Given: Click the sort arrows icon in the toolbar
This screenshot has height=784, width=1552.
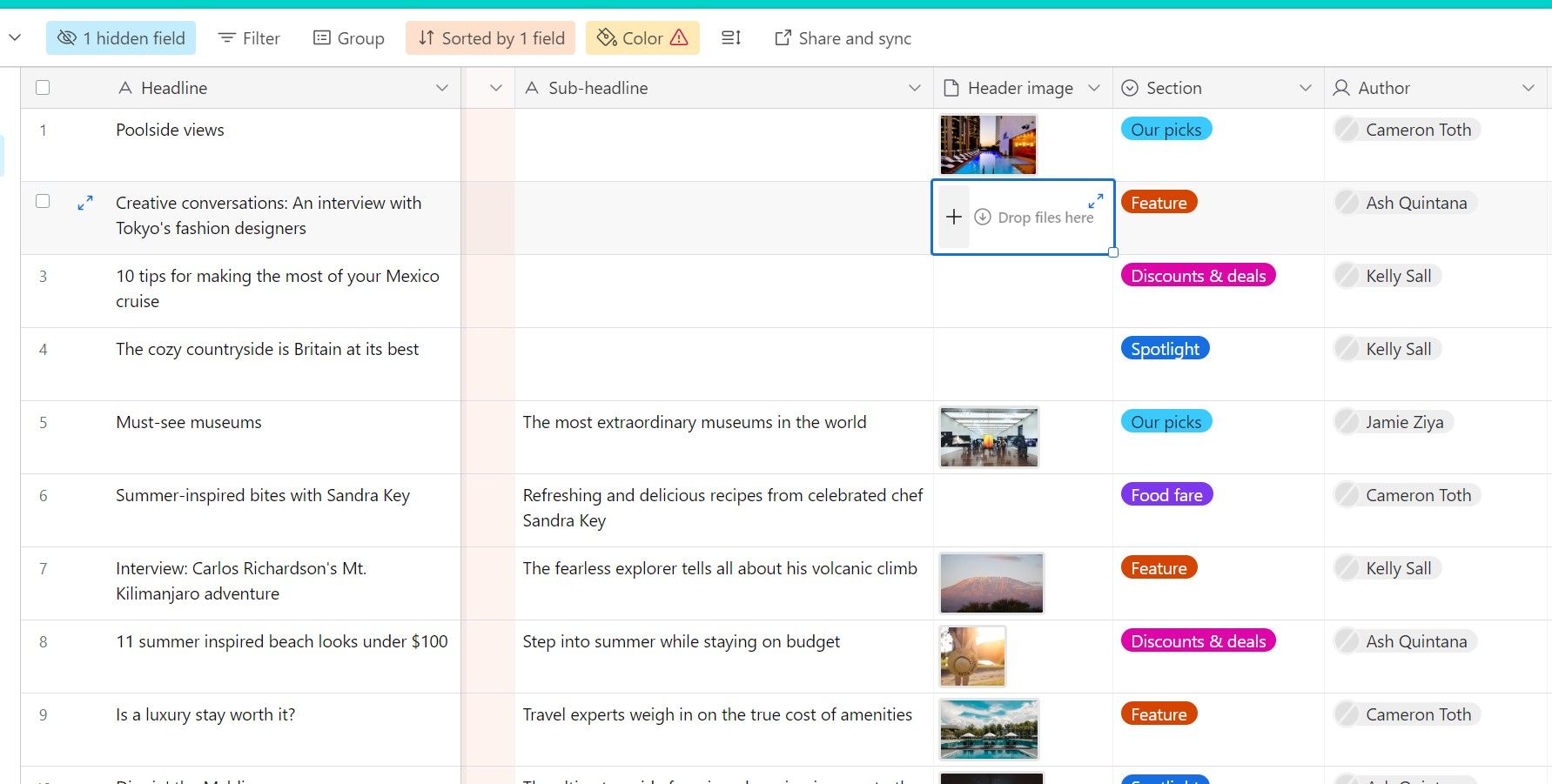Looking at the screenshot, I should click(426, 37).
